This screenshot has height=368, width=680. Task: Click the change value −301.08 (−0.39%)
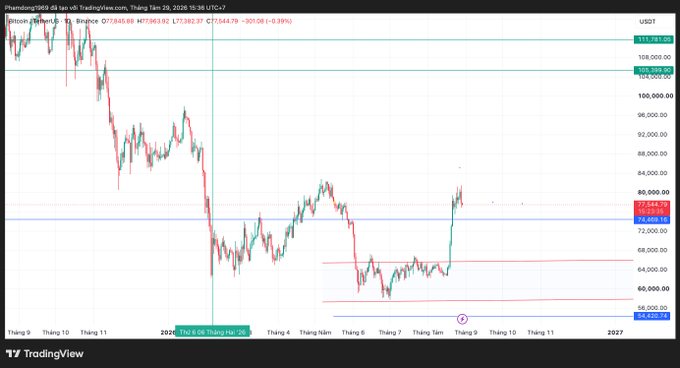tap(266, 21)
